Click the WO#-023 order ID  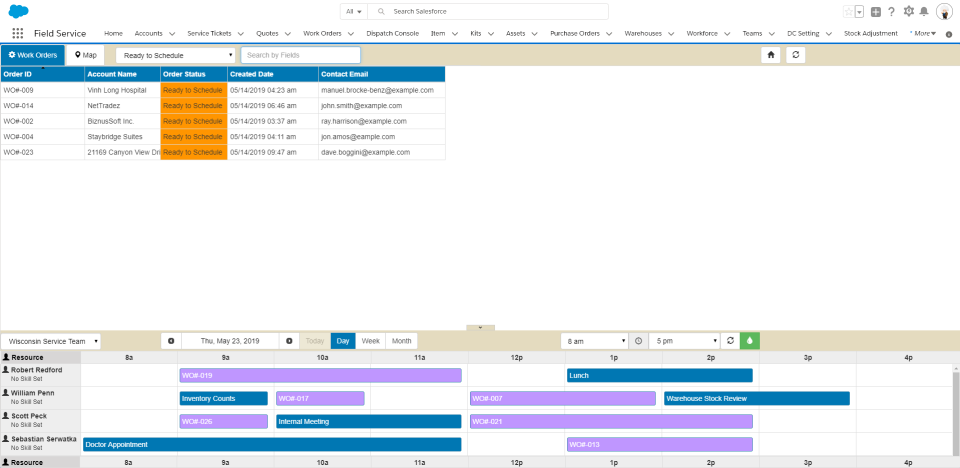tap(18, 152)
